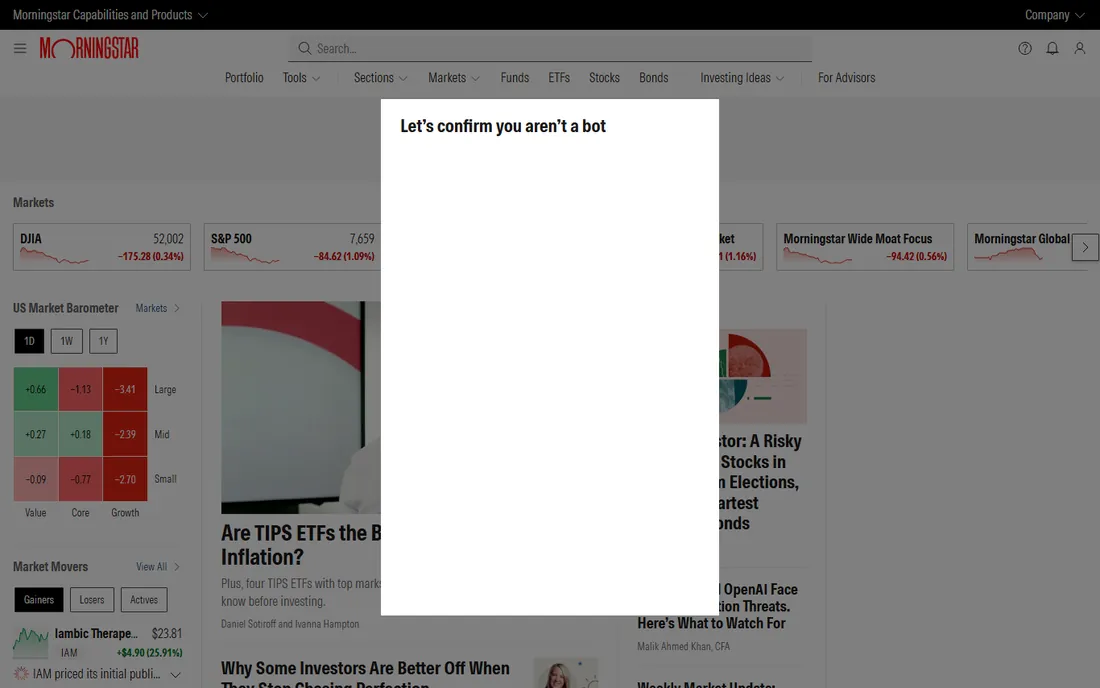
Task: Expand the IAM priced its initial chevron
Action: 175,675
